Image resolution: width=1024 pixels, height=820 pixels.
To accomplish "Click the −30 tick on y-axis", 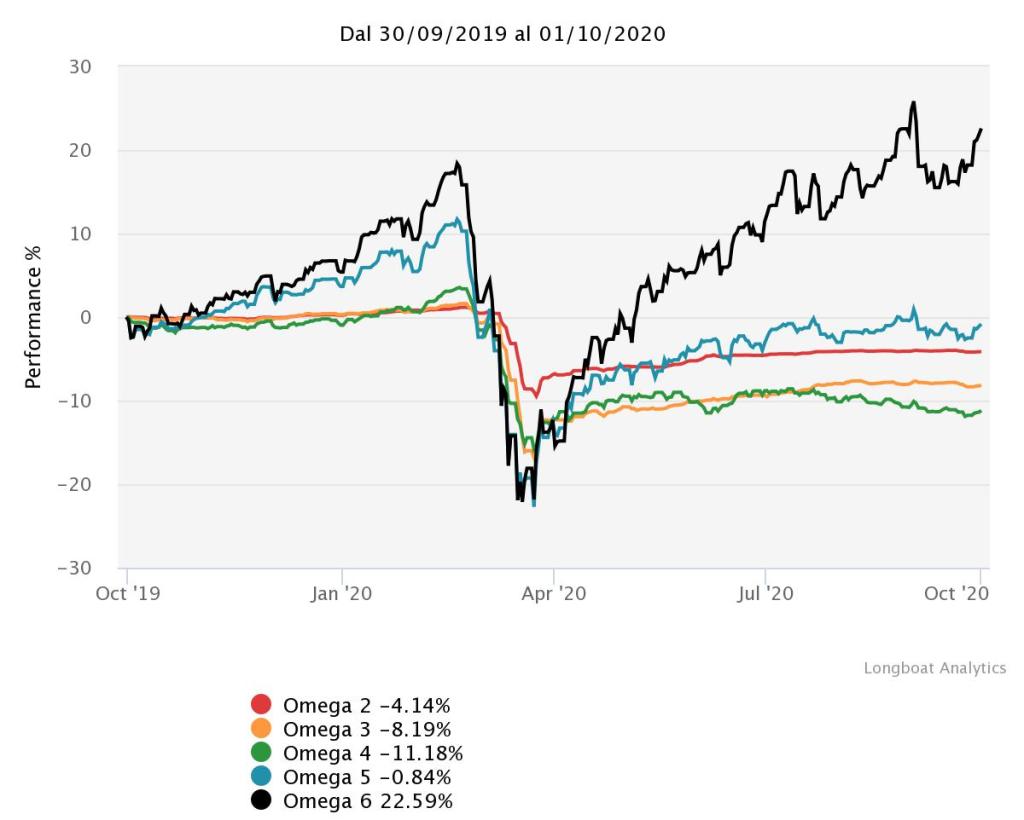I will [x=75, y=568].
